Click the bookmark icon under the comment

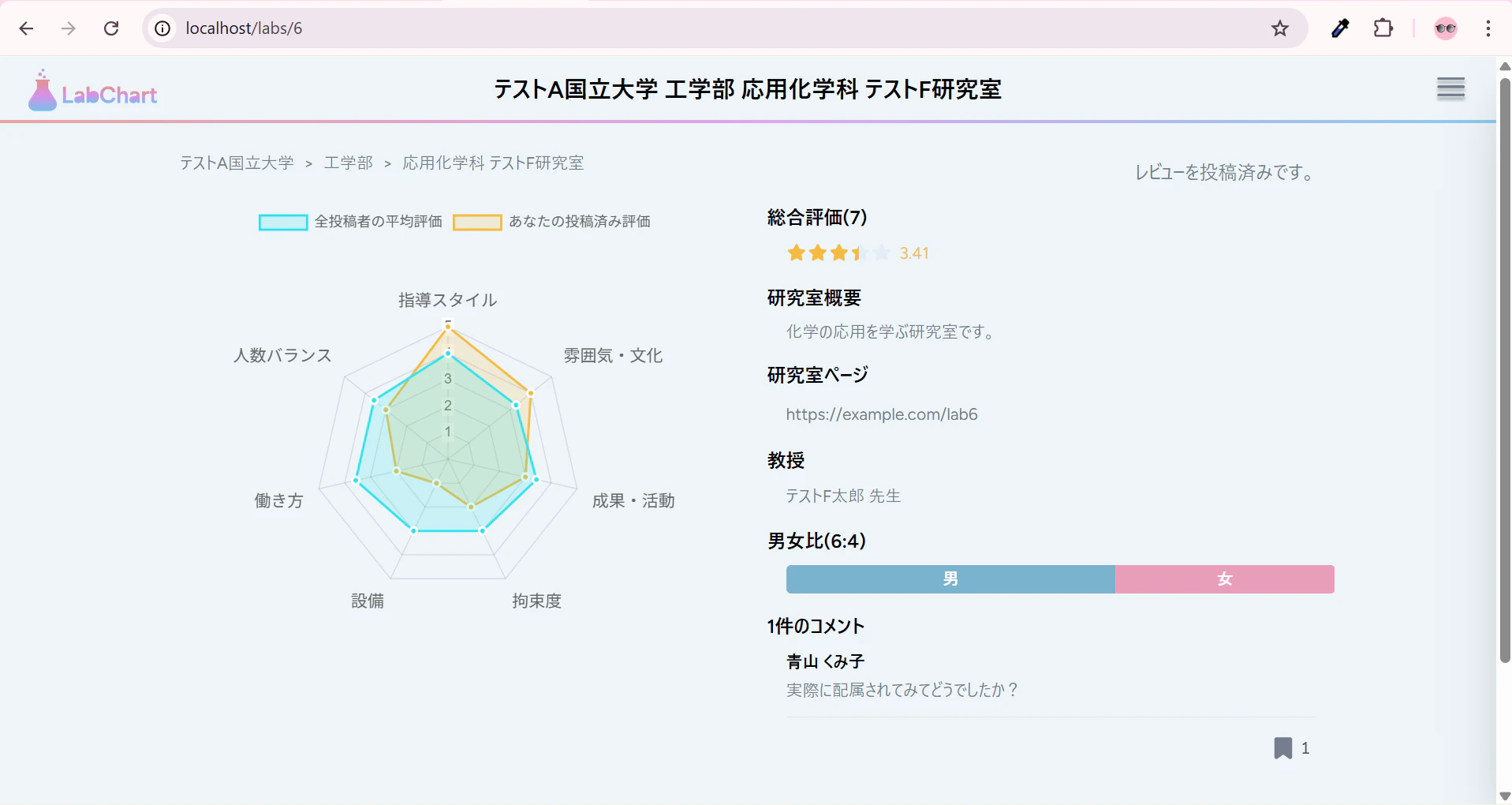[x=1283, y=747]
